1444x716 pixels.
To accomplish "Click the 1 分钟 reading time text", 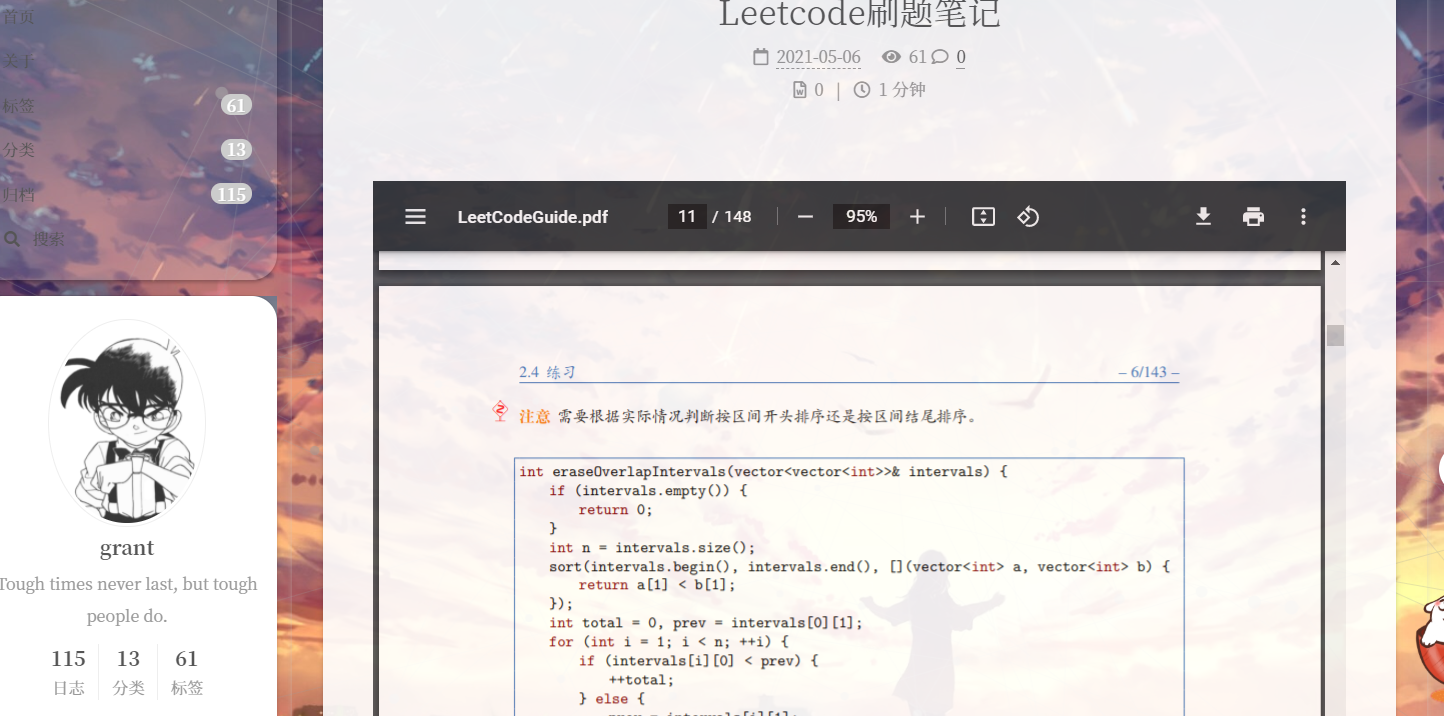I will coord(902,90).
